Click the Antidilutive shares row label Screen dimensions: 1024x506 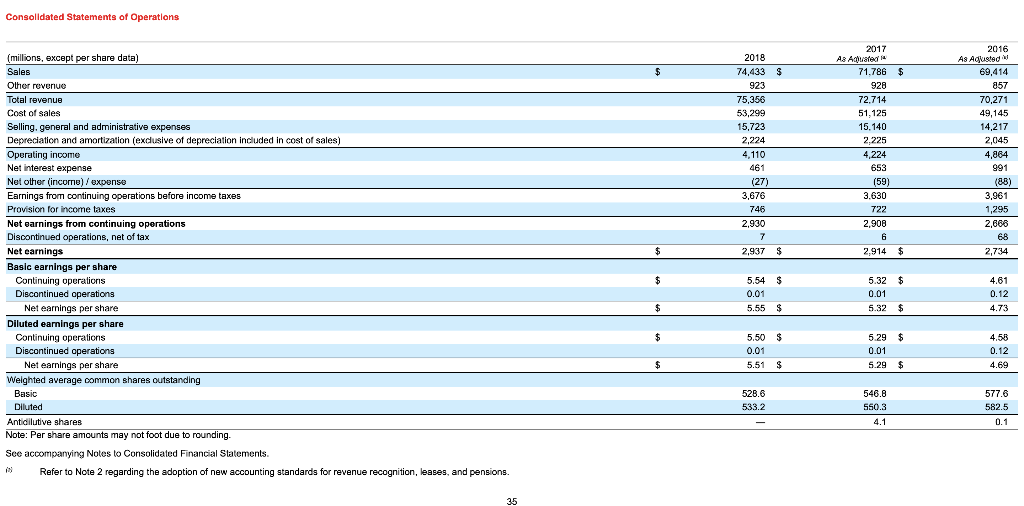tap(44, 422)
